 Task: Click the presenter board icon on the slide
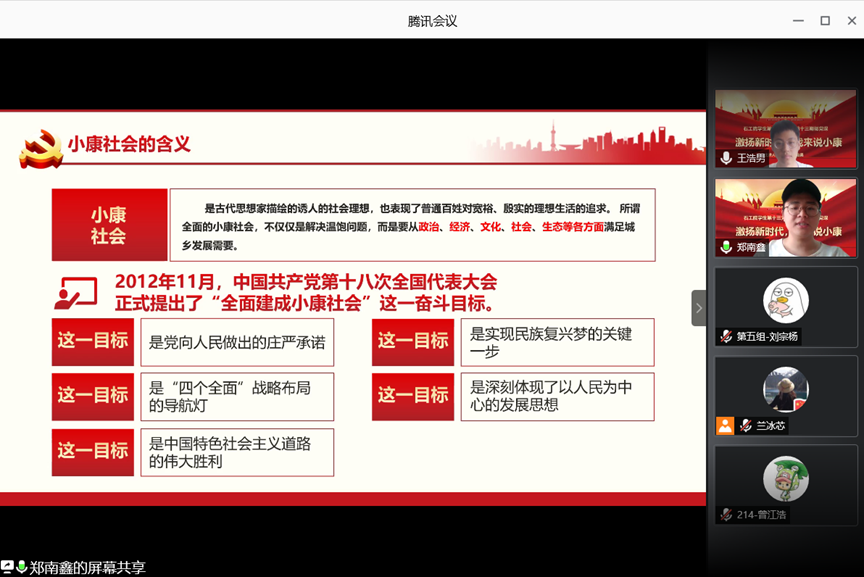[x=76, y=293]
